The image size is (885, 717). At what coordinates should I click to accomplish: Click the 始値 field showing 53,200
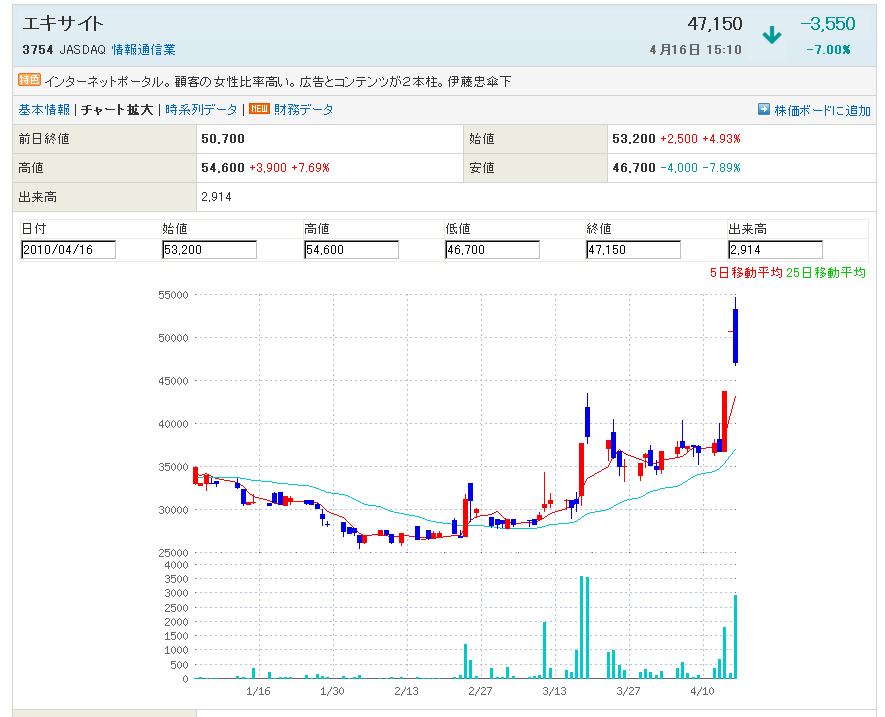pyautogui.click(x=209, y=250)
